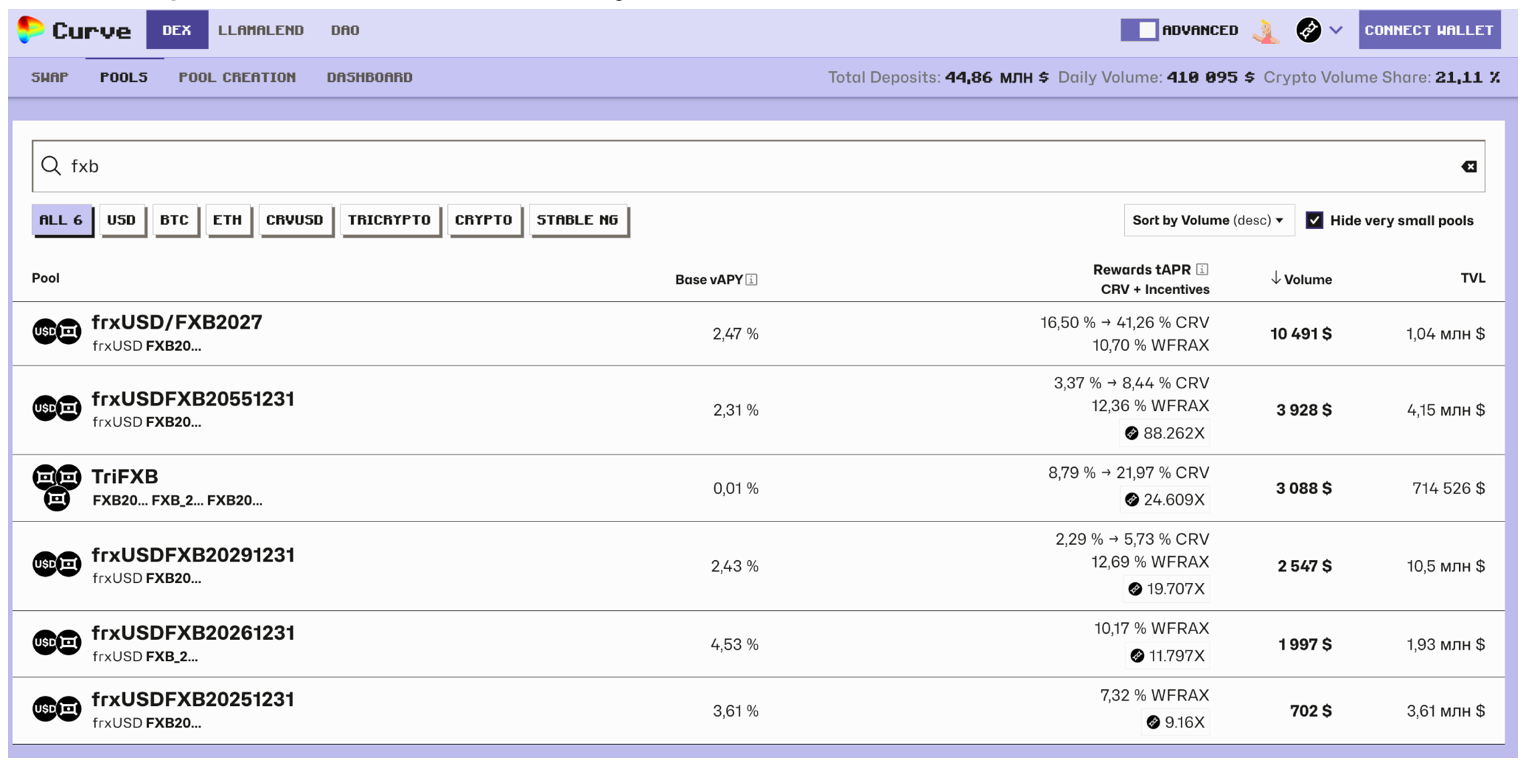This screenshot has height=768, width=1526.
Task: Select the TRICRYPTO filter button
Action: tap(389, 220)
